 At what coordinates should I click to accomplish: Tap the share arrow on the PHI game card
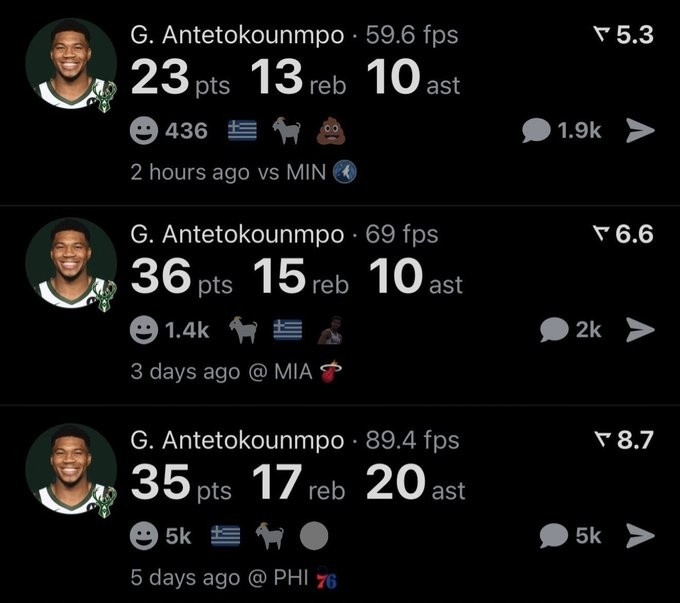click(x=640, y=535)
